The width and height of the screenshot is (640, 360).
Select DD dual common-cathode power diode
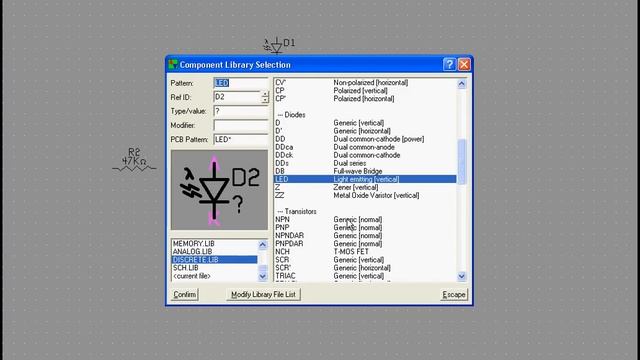tap(365, 139)
